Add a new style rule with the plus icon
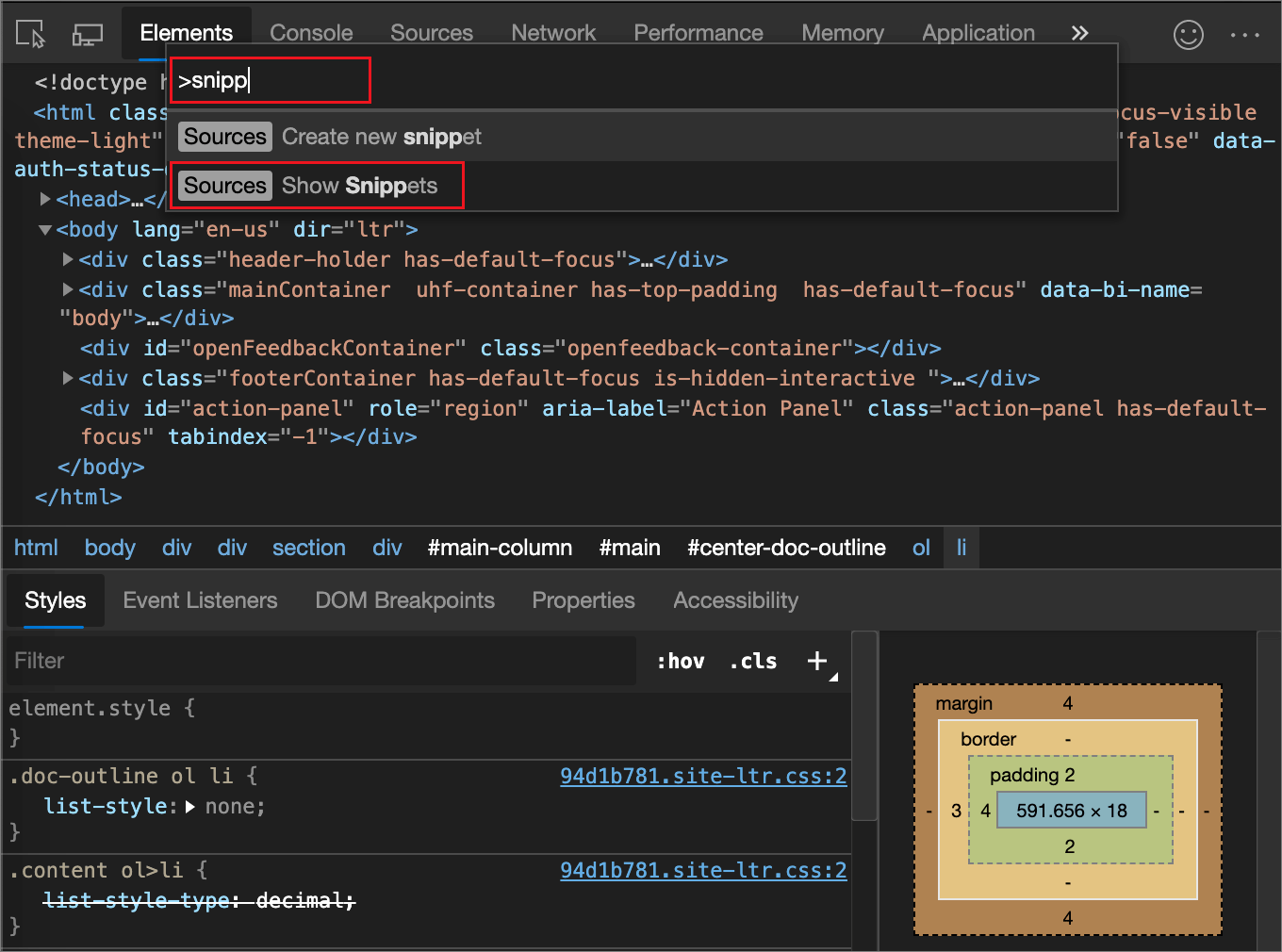The height and width of the screenshot is (952, 1282). point(816,661)
